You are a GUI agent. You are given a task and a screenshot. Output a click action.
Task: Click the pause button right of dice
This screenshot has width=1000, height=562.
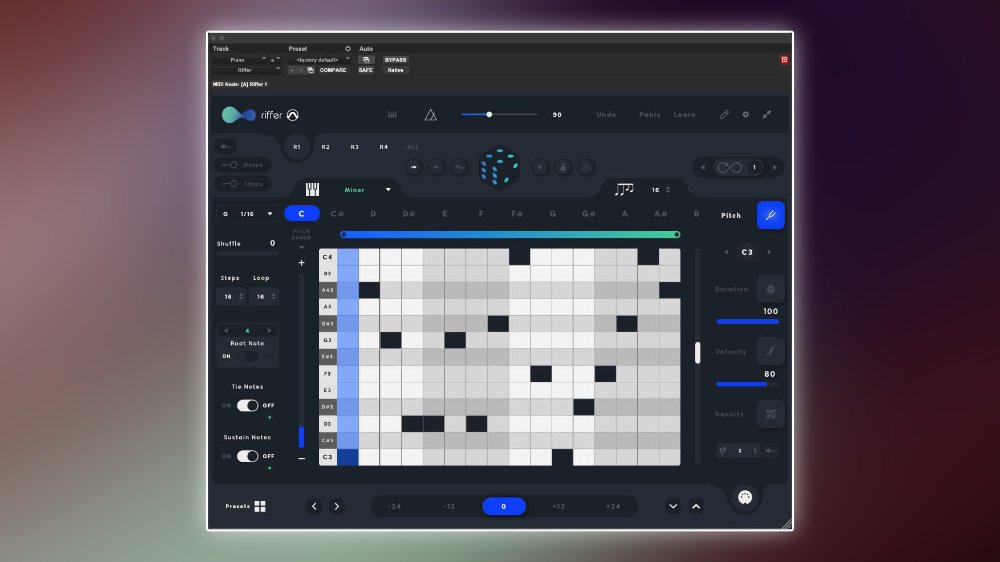[540, 167]
